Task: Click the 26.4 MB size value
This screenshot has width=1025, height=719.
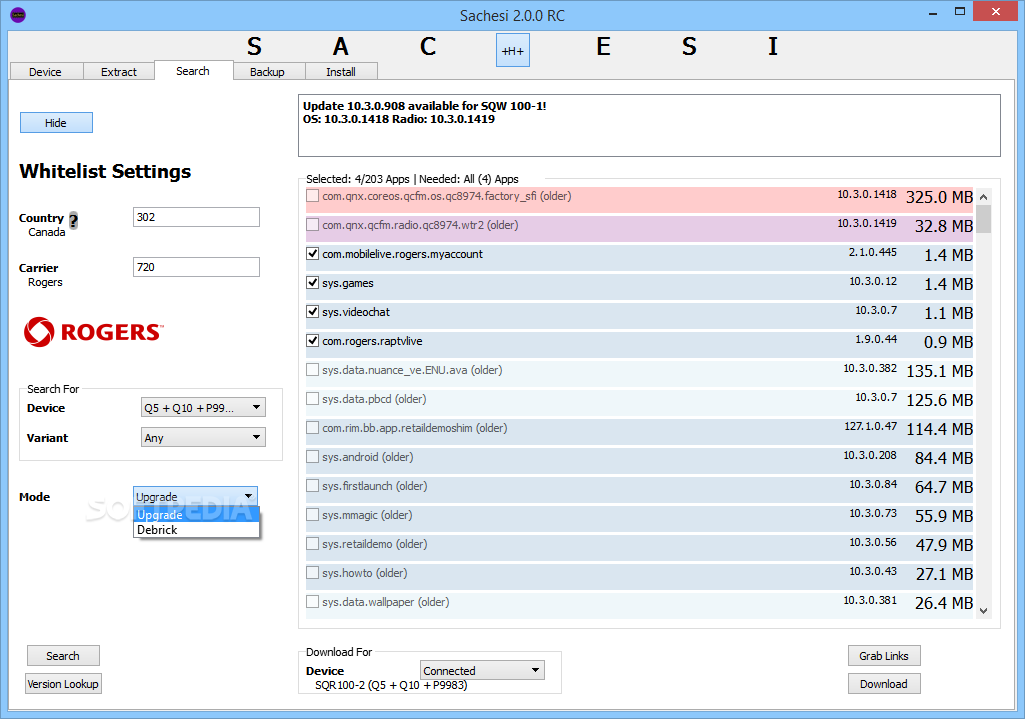Action: click(944, 603)
